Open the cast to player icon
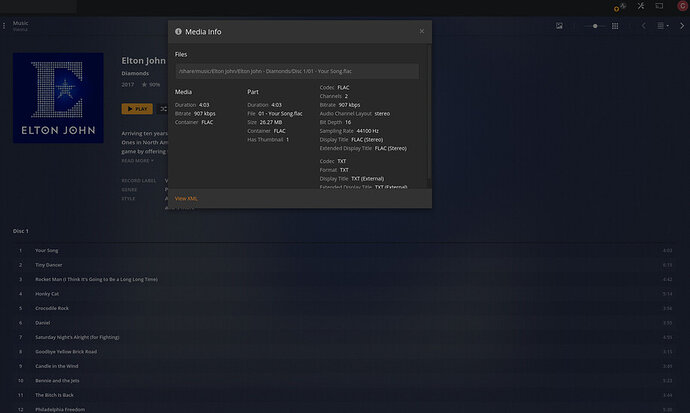The height and width of the screenshot is (413, 690). pos(659,6)
